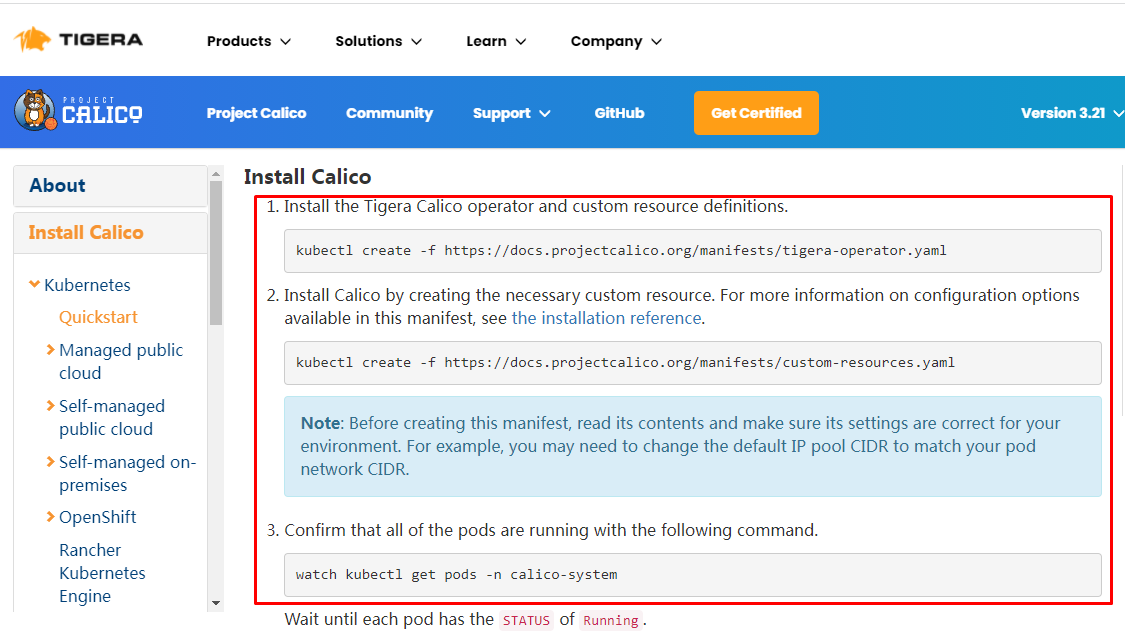Click step 1 text about Tigera operator
The width and height of the screenshot is (1125, 633).
[x=536, y=207]
